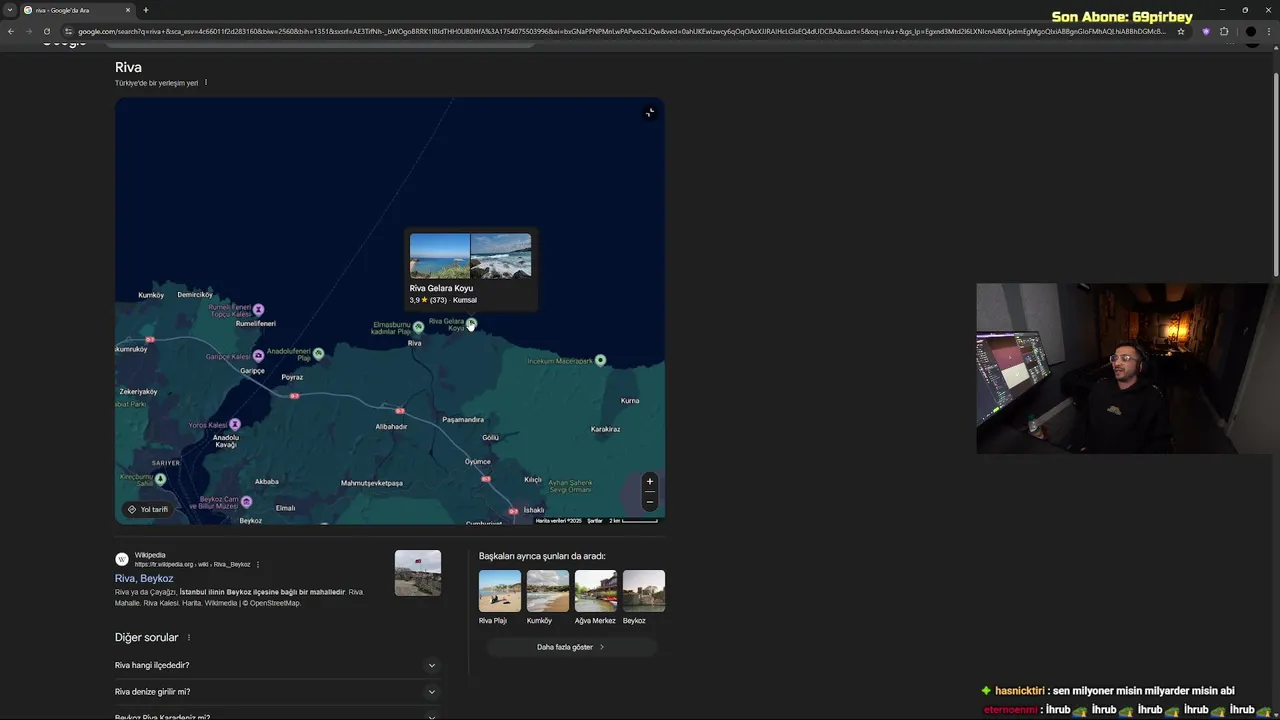
Task: Click the Kireçburnu Sahili map marker
Action: [x=160, y=479]
